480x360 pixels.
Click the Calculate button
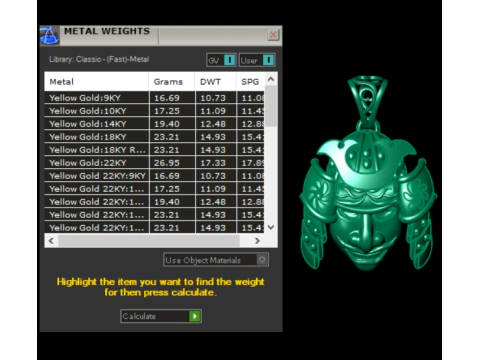(x=161, y=316)
